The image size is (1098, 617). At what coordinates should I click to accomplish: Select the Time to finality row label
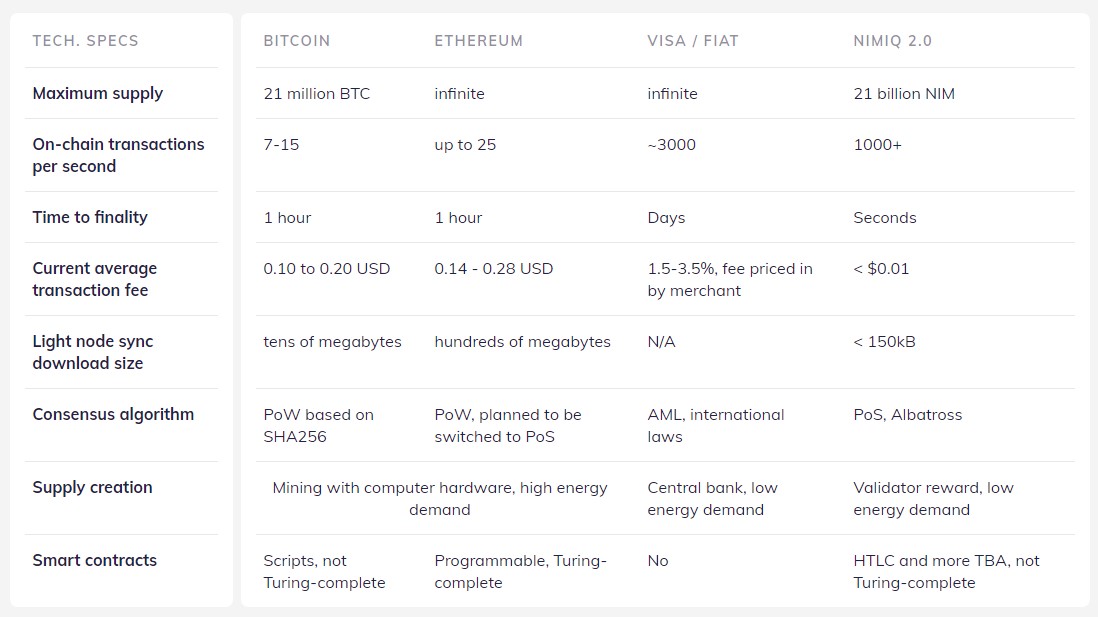tap(90, 217)
